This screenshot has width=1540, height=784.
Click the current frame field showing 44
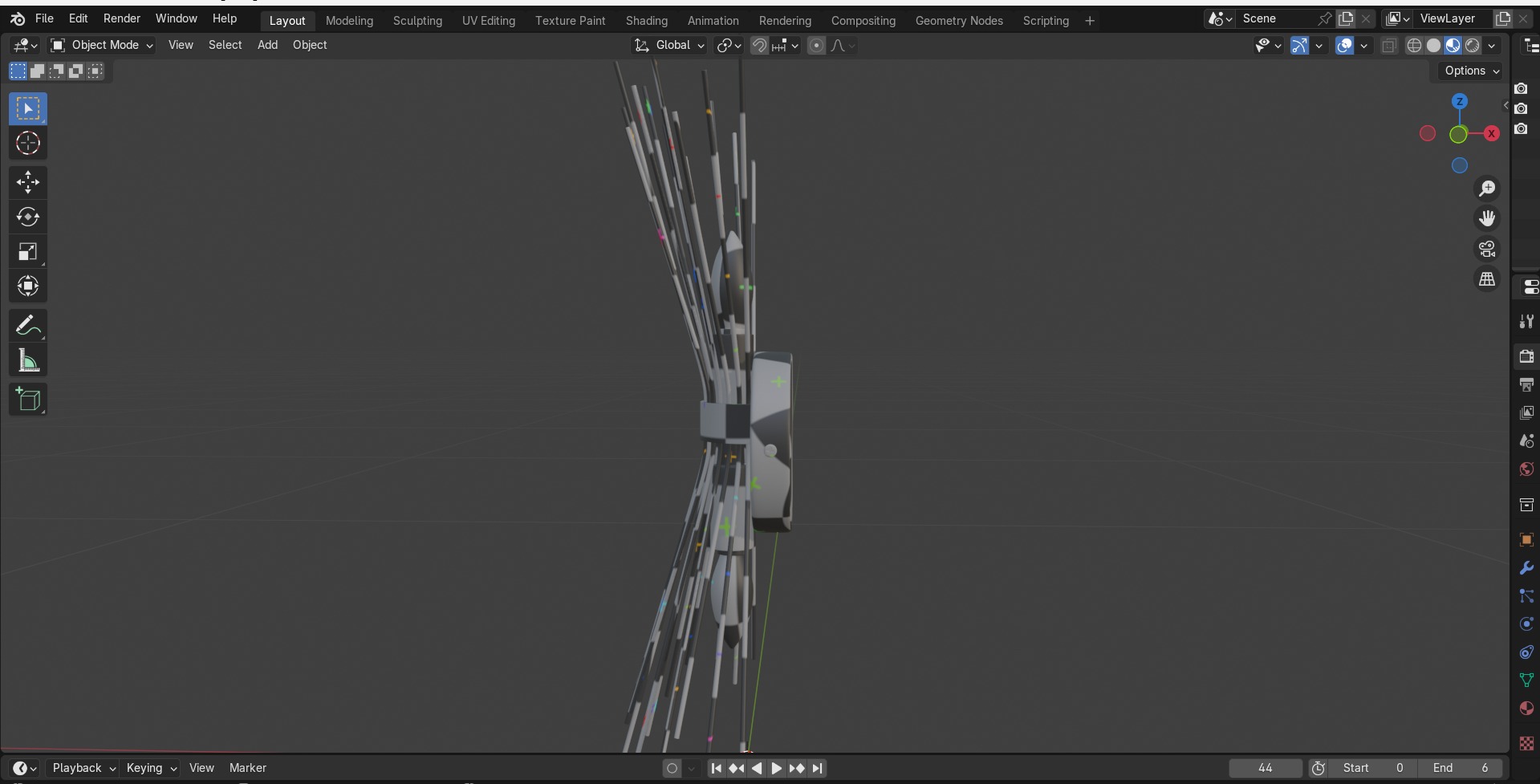click(x=1266, y=769)
